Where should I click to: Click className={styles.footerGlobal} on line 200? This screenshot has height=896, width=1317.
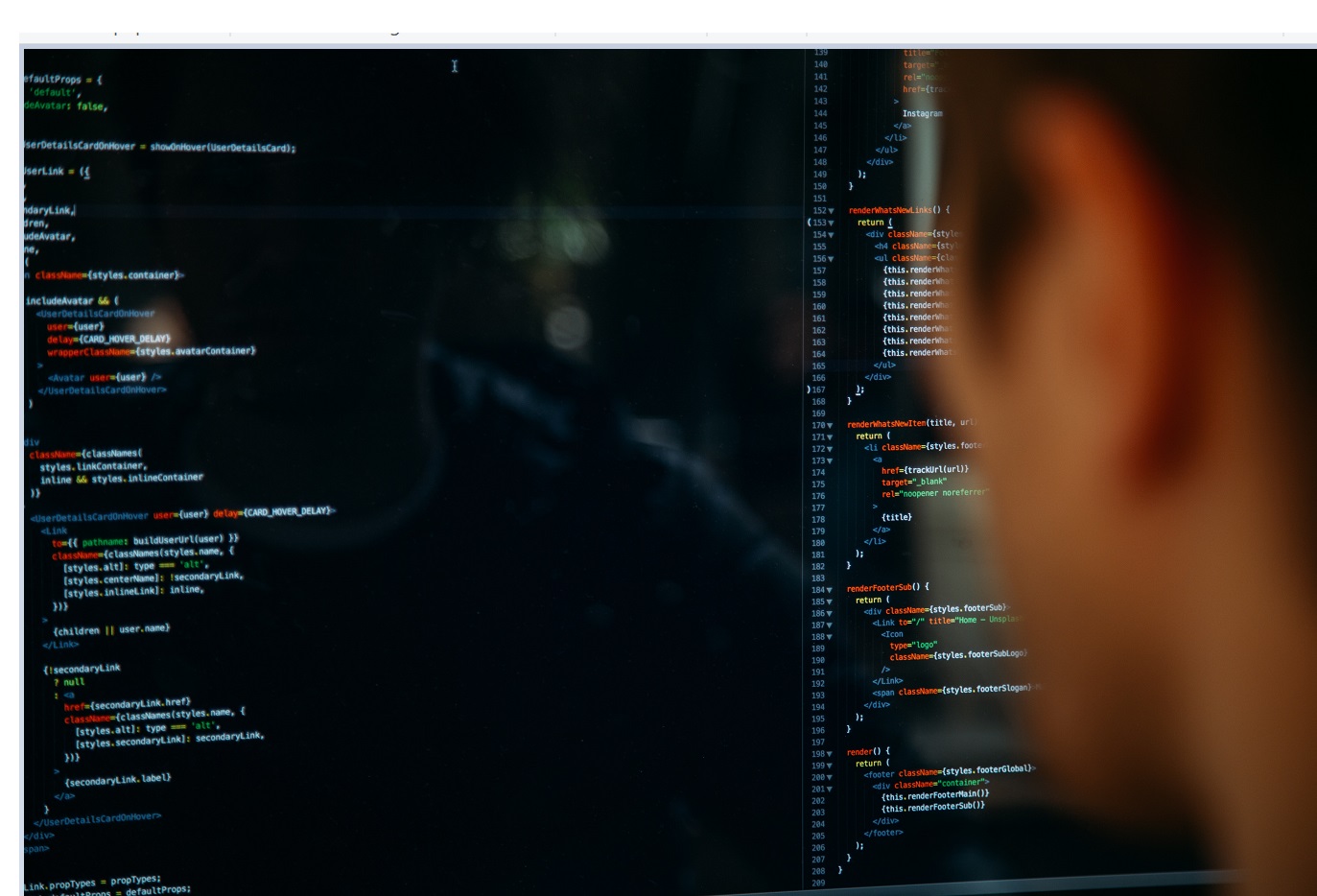[x=965, y=770]
